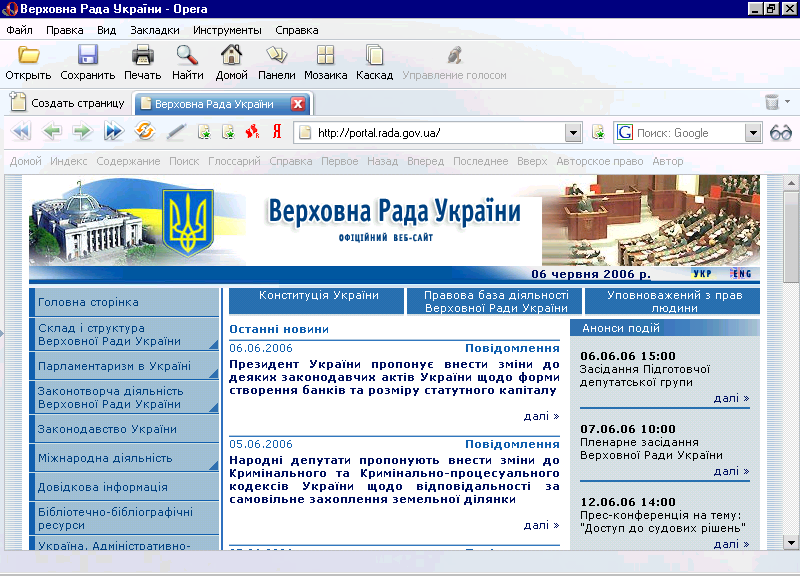Image resolution: width=800 pixels, height=576 pixels.
Task: Click Конституція України button
Action: pos(317,301)
